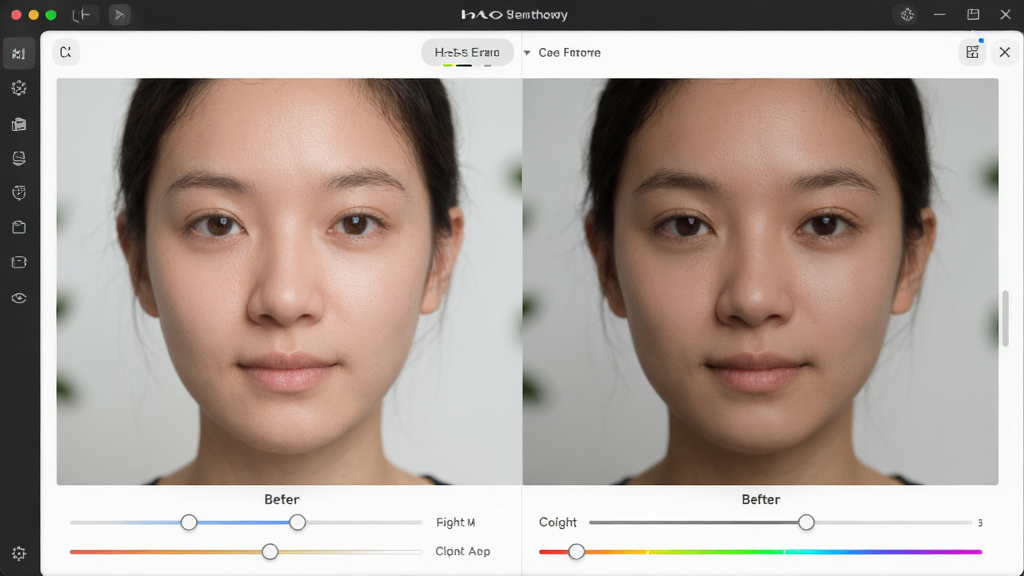The width and height of the screenshot is (1024, 576).
Task: Select the stacked disk sidebar icon
Action: [x=19, y=158]
